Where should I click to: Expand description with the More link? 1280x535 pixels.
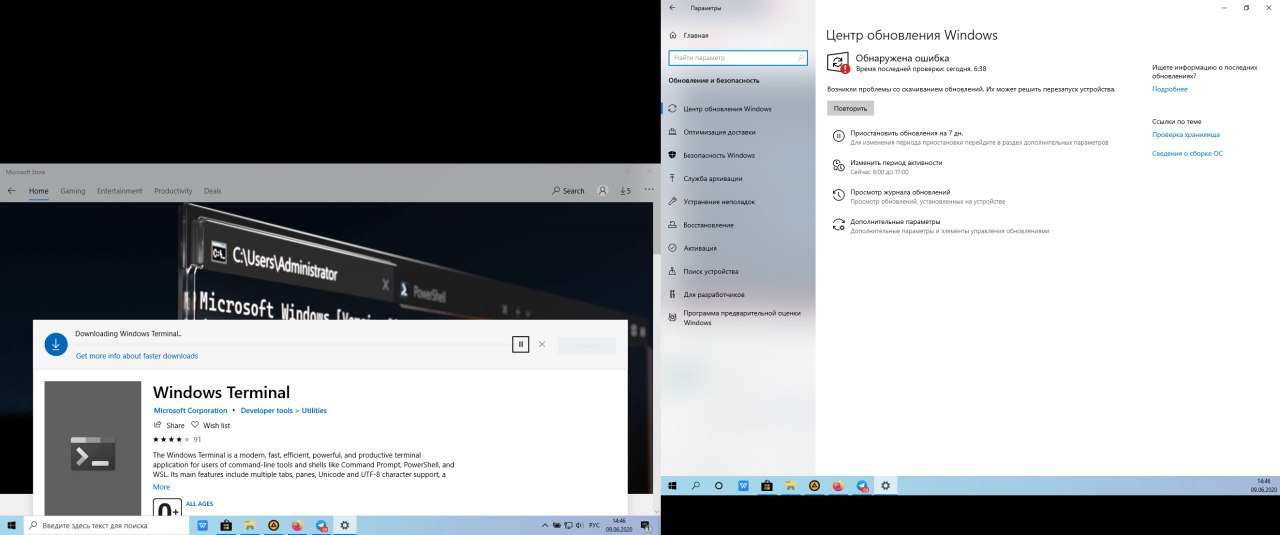point(161,487)
